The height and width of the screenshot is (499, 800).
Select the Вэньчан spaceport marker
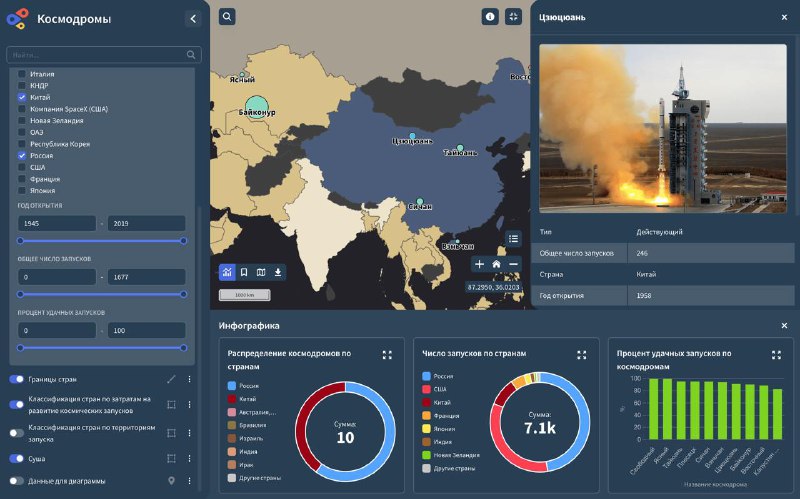click(x=457, y=241)
